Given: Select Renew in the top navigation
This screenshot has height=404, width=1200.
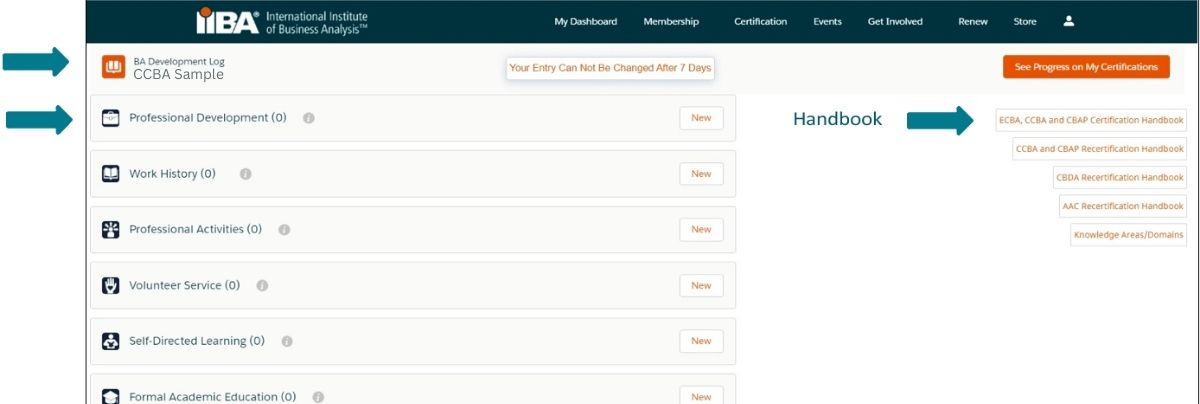Looking at the screenshot, I should coord(973,22).
